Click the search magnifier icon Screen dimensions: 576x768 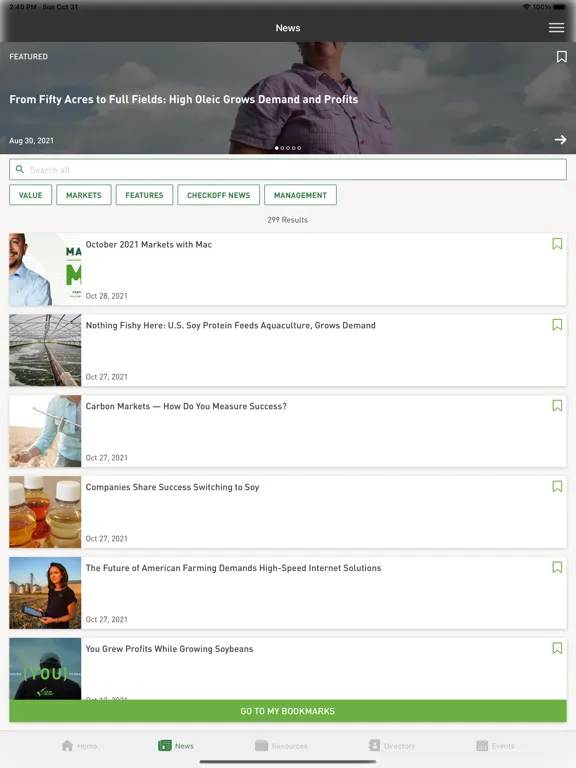[x=20, y=169]
